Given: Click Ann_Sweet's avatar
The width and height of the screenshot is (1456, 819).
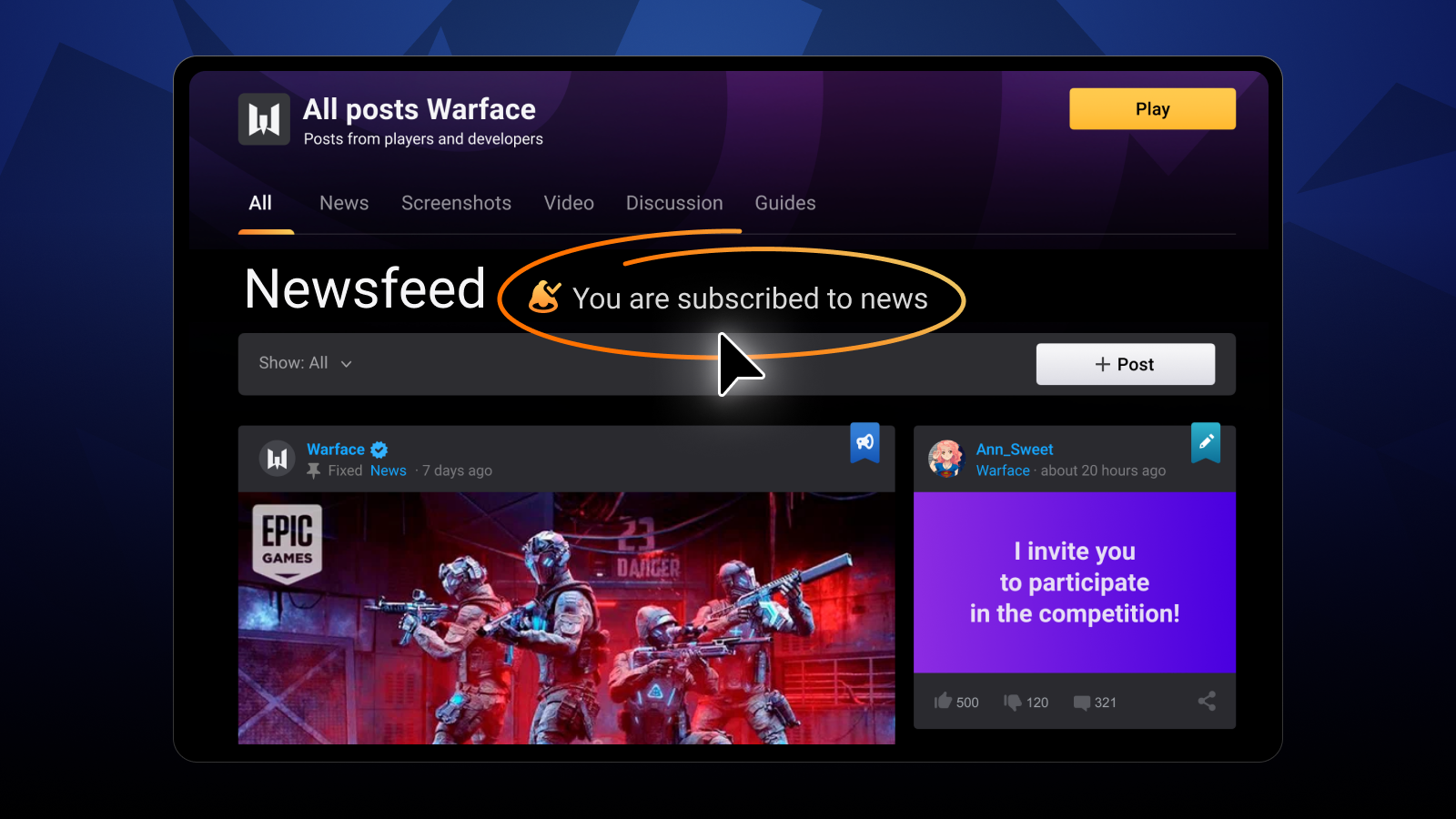Looking at the screenshot, I should tap(946, 459).
